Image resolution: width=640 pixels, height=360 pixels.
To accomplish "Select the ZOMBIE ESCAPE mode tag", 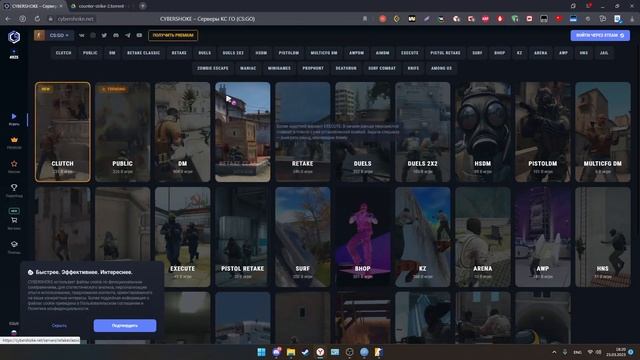I will tap(213, 68).
